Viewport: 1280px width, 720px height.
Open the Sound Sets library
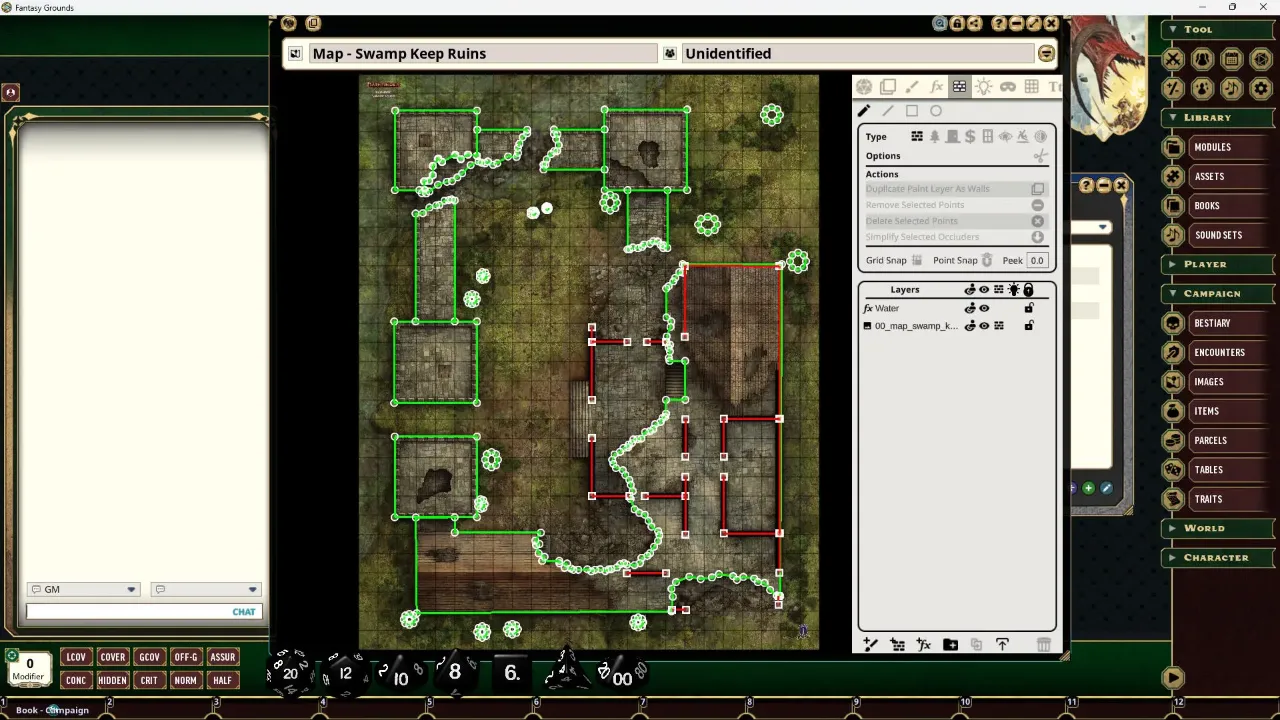point(1217,235)
